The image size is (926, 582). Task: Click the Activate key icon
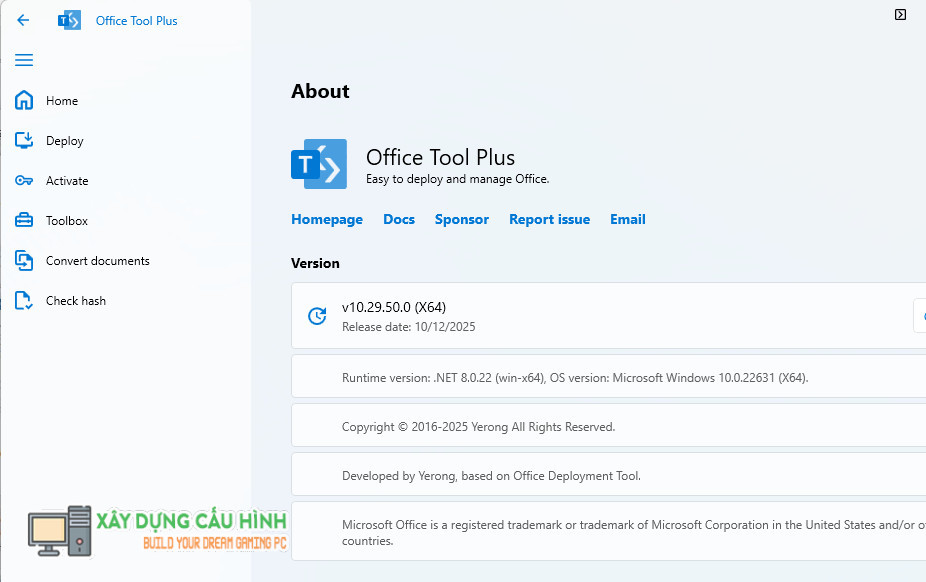[25, 180]
